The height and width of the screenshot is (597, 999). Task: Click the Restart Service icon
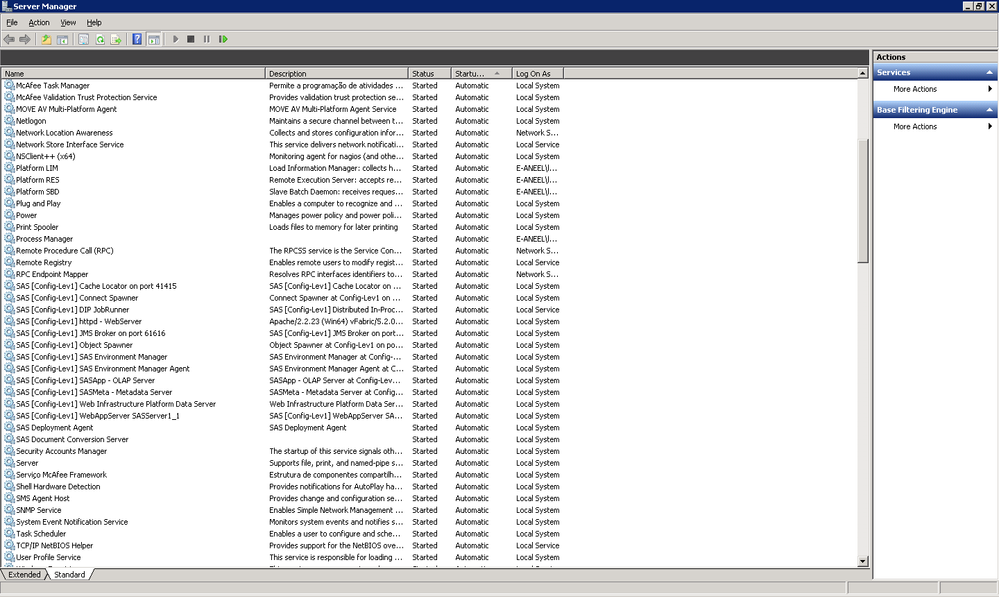tap(223, 40)
